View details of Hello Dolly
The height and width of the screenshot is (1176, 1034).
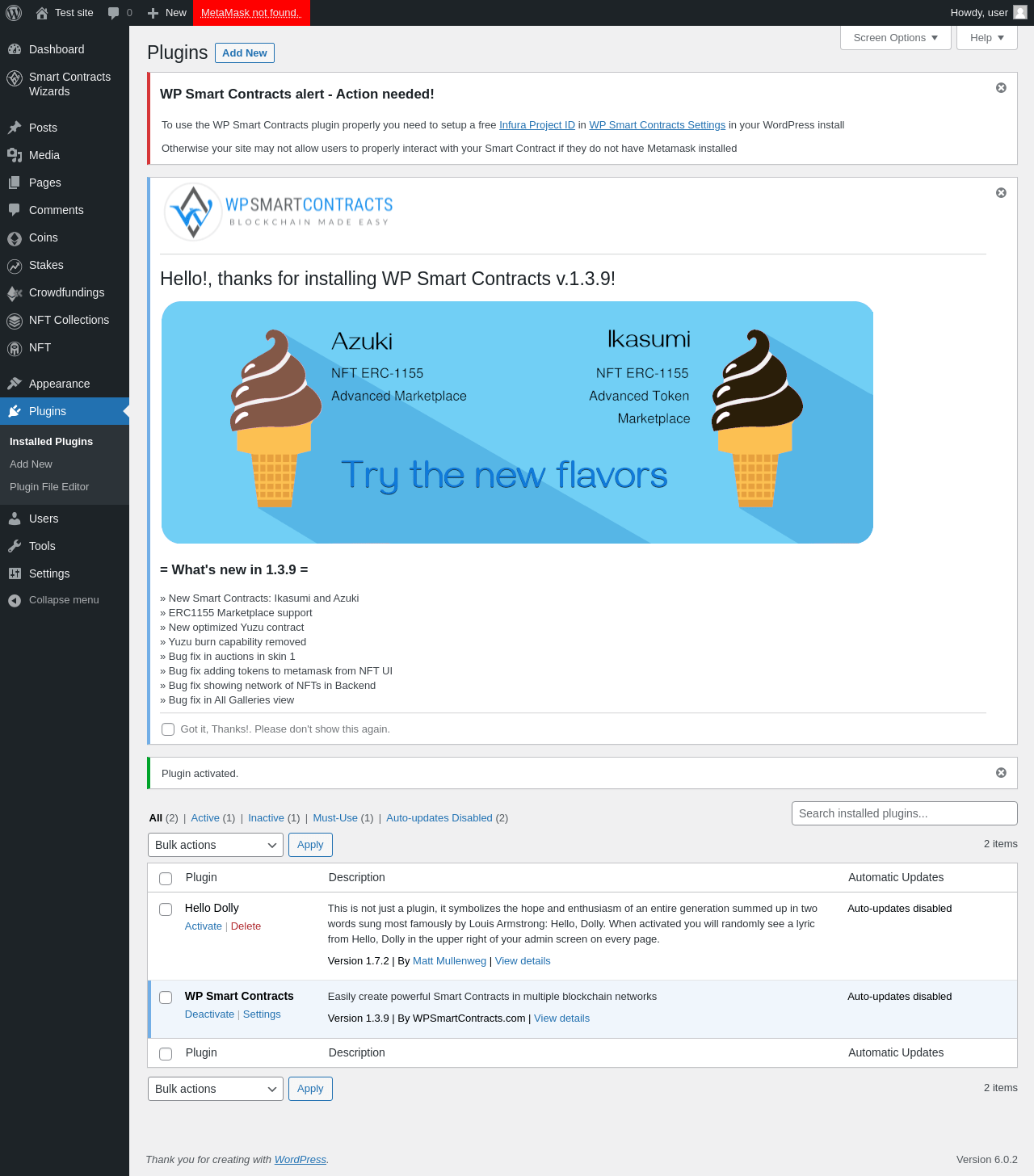click(x=523, y=961)
